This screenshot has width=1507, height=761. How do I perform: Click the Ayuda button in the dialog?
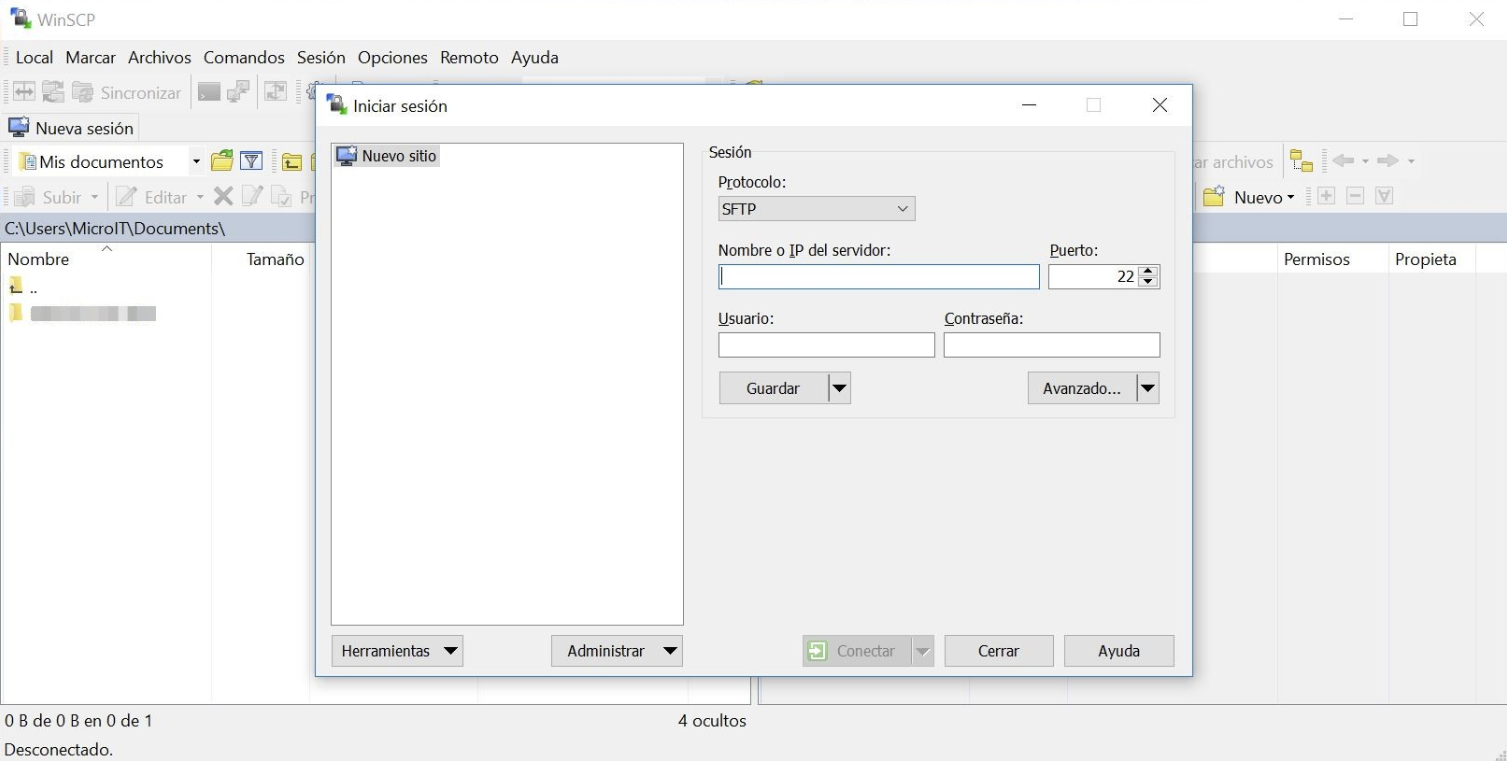(1119, 651)
